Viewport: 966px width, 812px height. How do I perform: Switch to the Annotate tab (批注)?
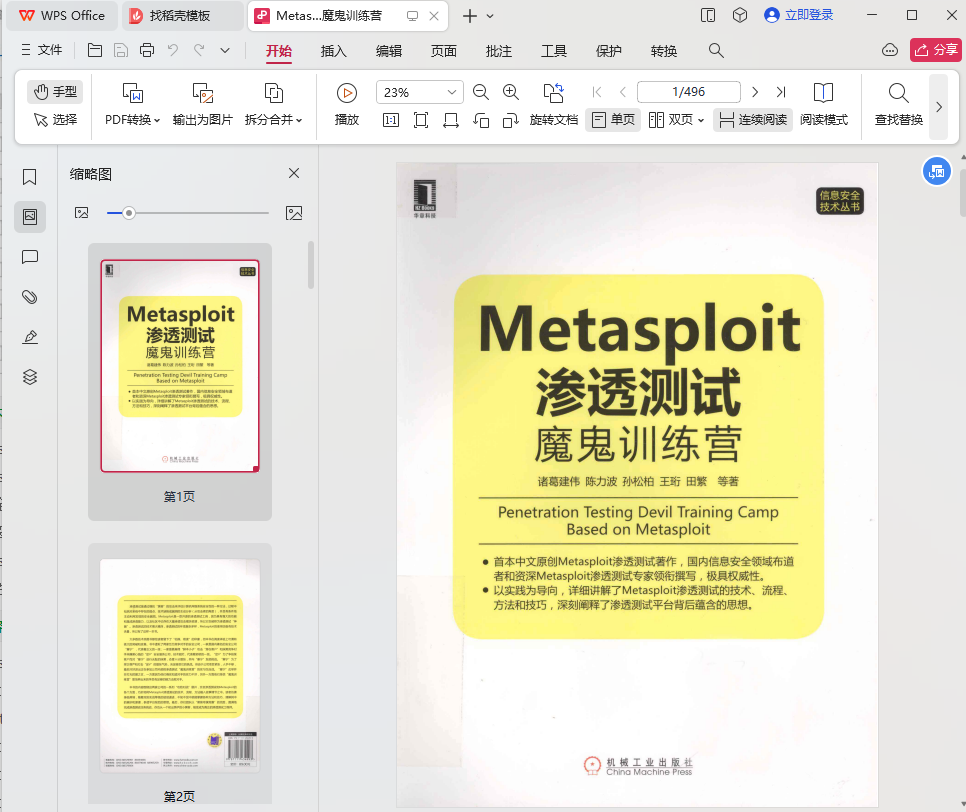[x=498, y=51]
